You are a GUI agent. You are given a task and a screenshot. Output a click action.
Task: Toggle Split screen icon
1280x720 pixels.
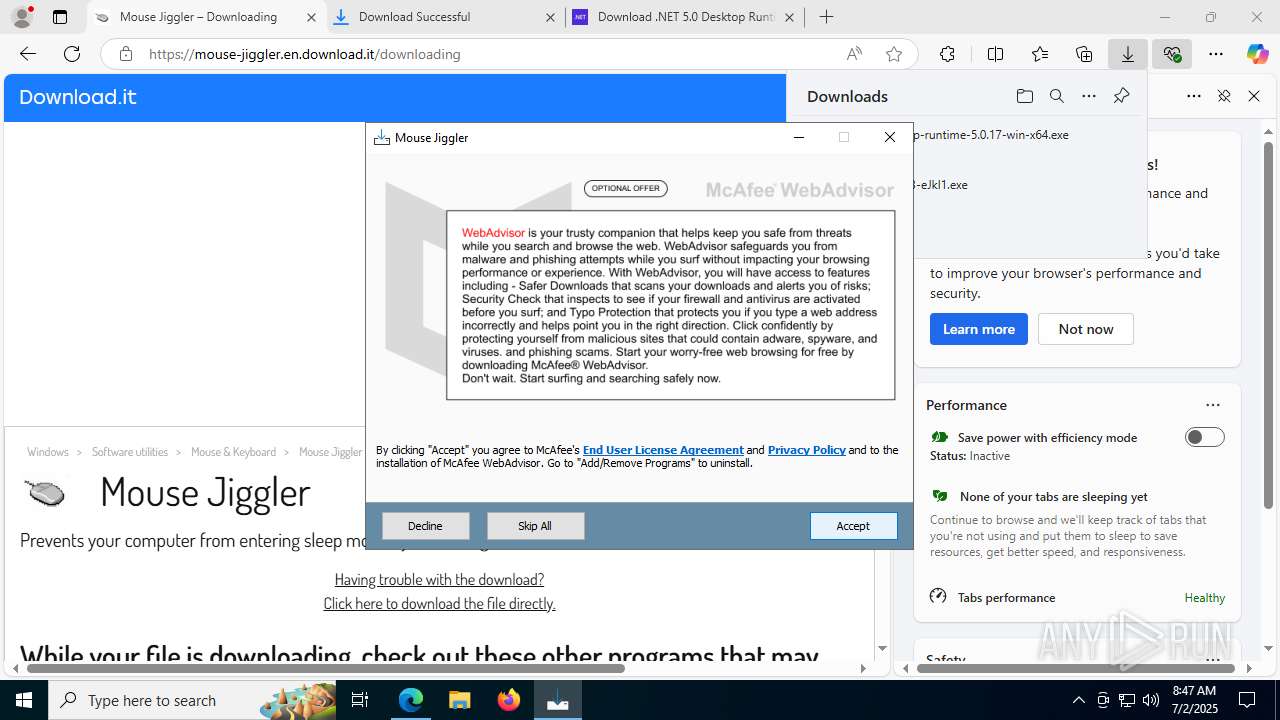[995, 54]
